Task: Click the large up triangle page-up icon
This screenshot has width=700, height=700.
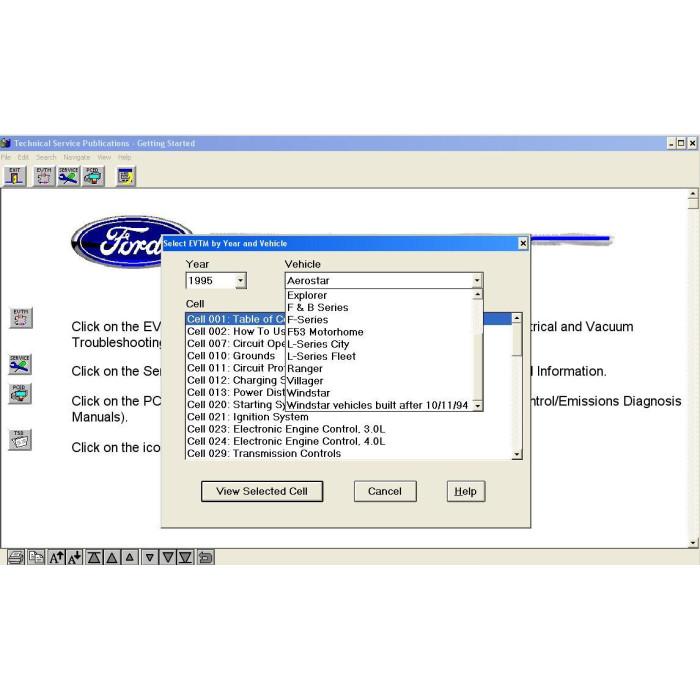Action: tap(112, 557)
